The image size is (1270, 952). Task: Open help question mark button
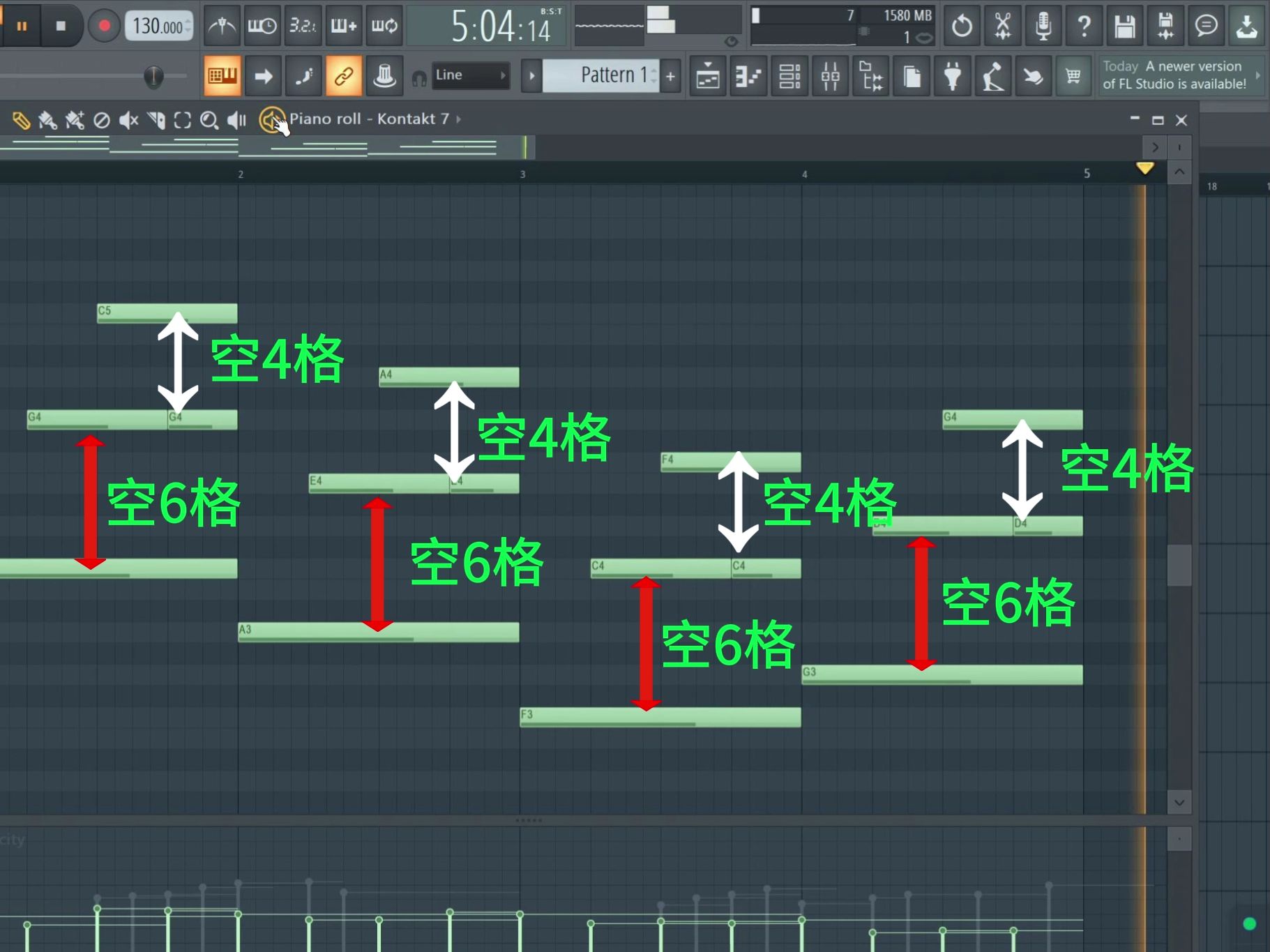click(x=1084, y=26)
